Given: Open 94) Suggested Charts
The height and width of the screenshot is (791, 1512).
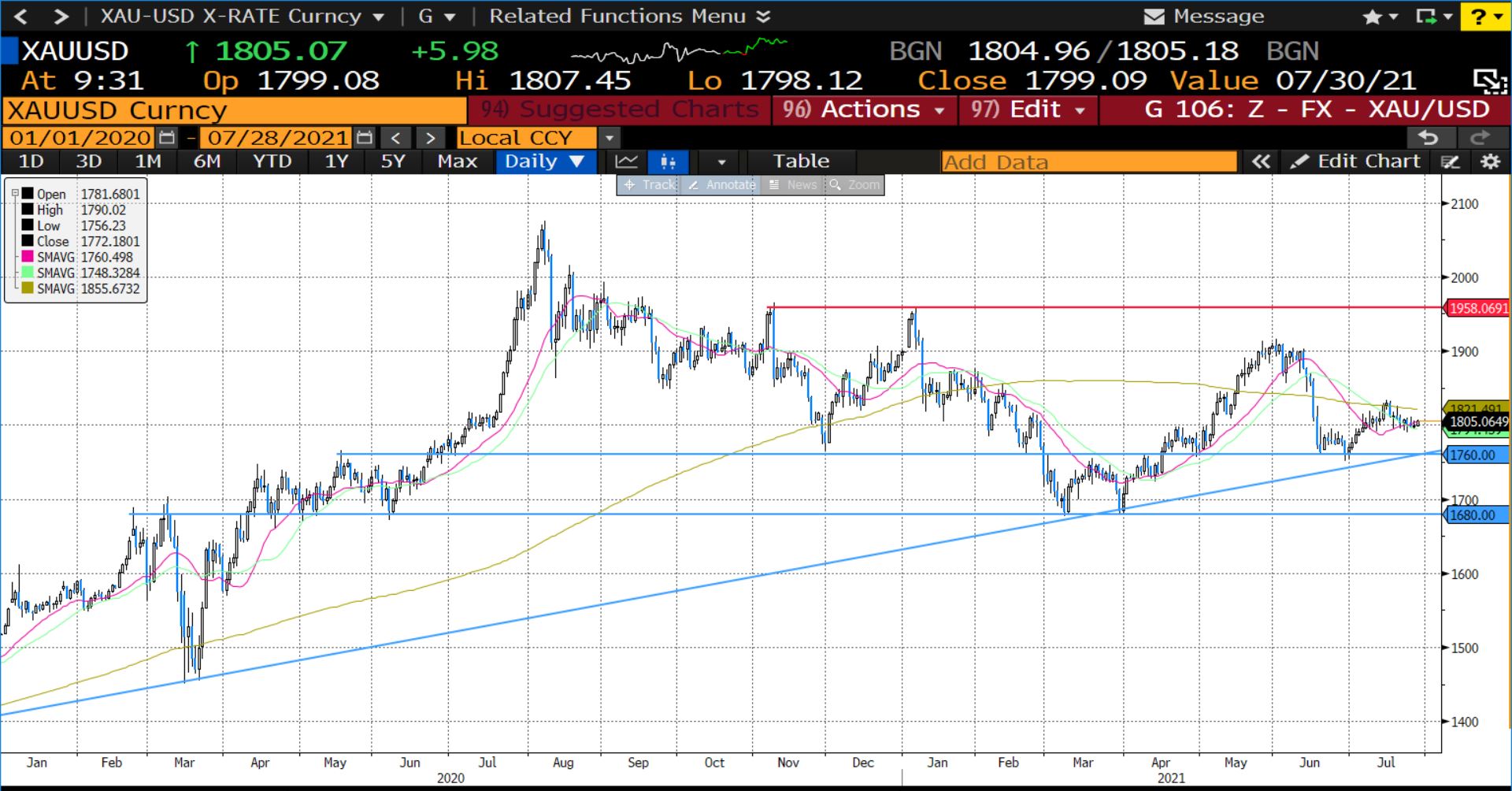Looking at the screenshot, I should [619, 110].
